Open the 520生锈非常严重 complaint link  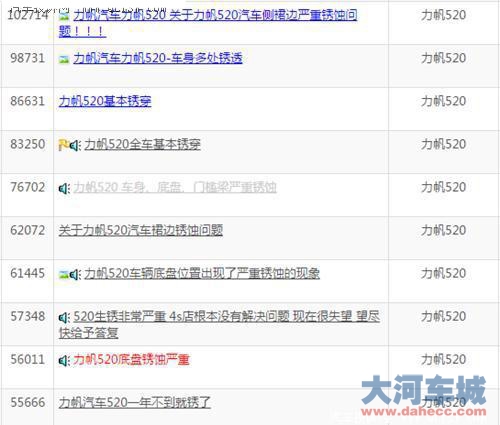point(219,324)
